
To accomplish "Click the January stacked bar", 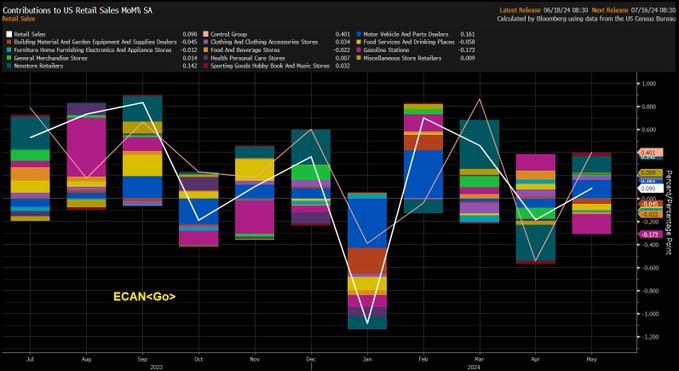I will coord(367,261).
